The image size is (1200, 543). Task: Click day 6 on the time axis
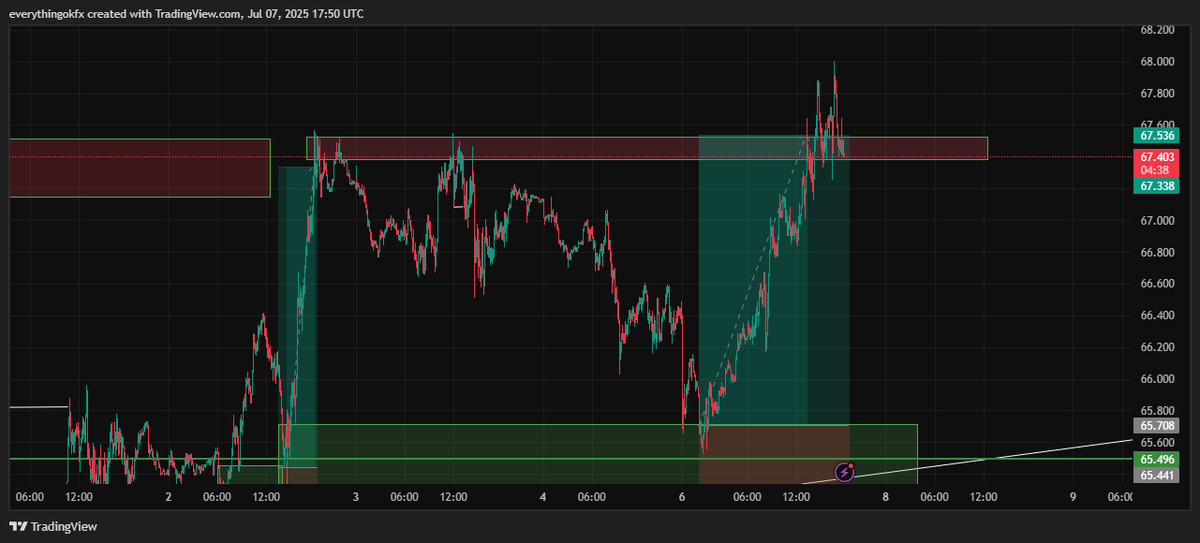(x=682, y=497)
